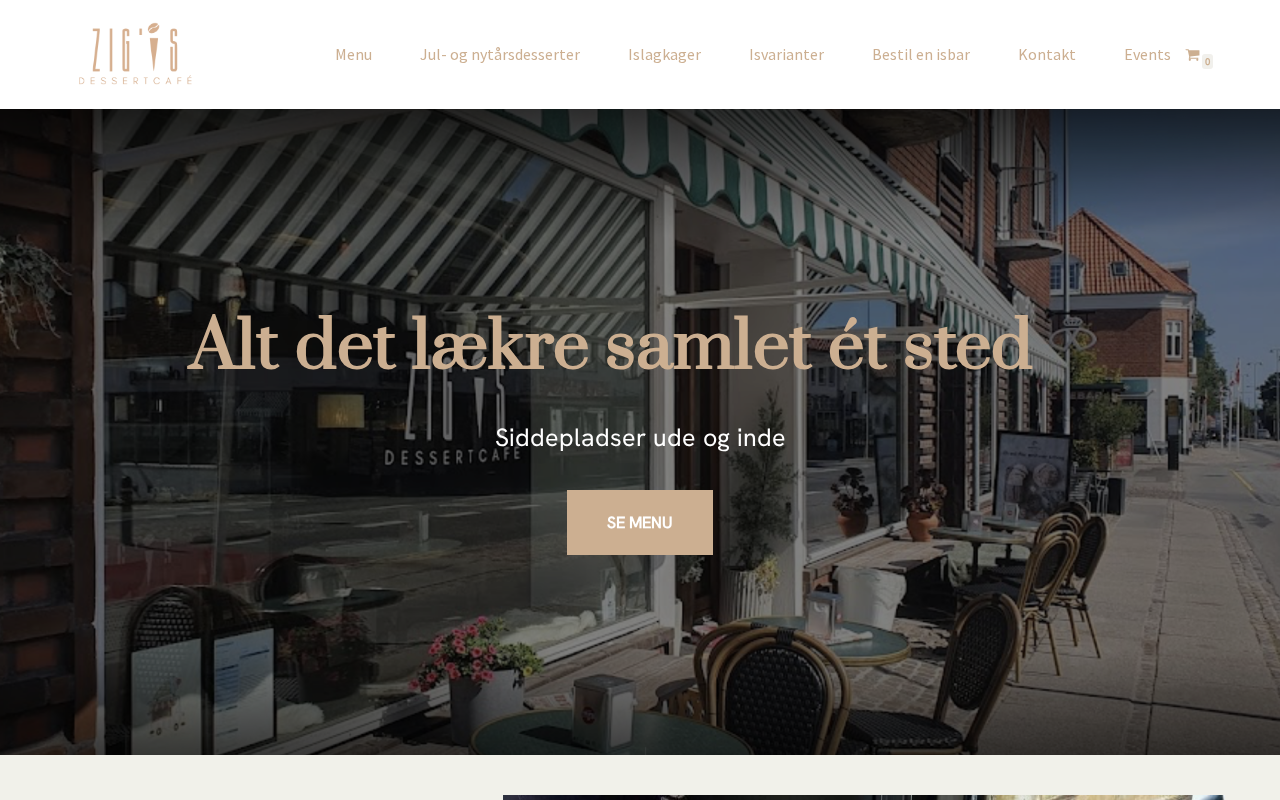Image resolution: width=1280 pixels, height=800 pixels.
Task: Select Isvarianter in the navigation bar
Action: click(x=786, y=55)
